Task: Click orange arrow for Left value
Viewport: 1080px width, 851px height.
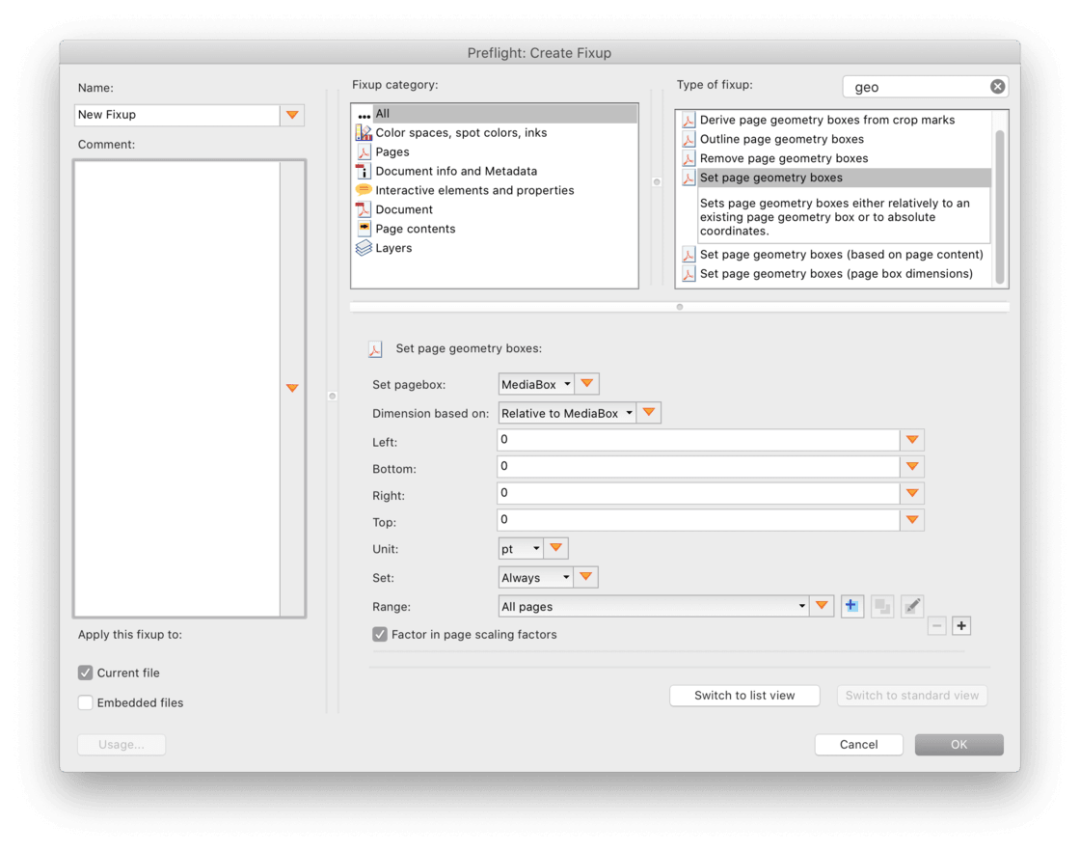Action: pyautogui.click(x=913, y=439)
